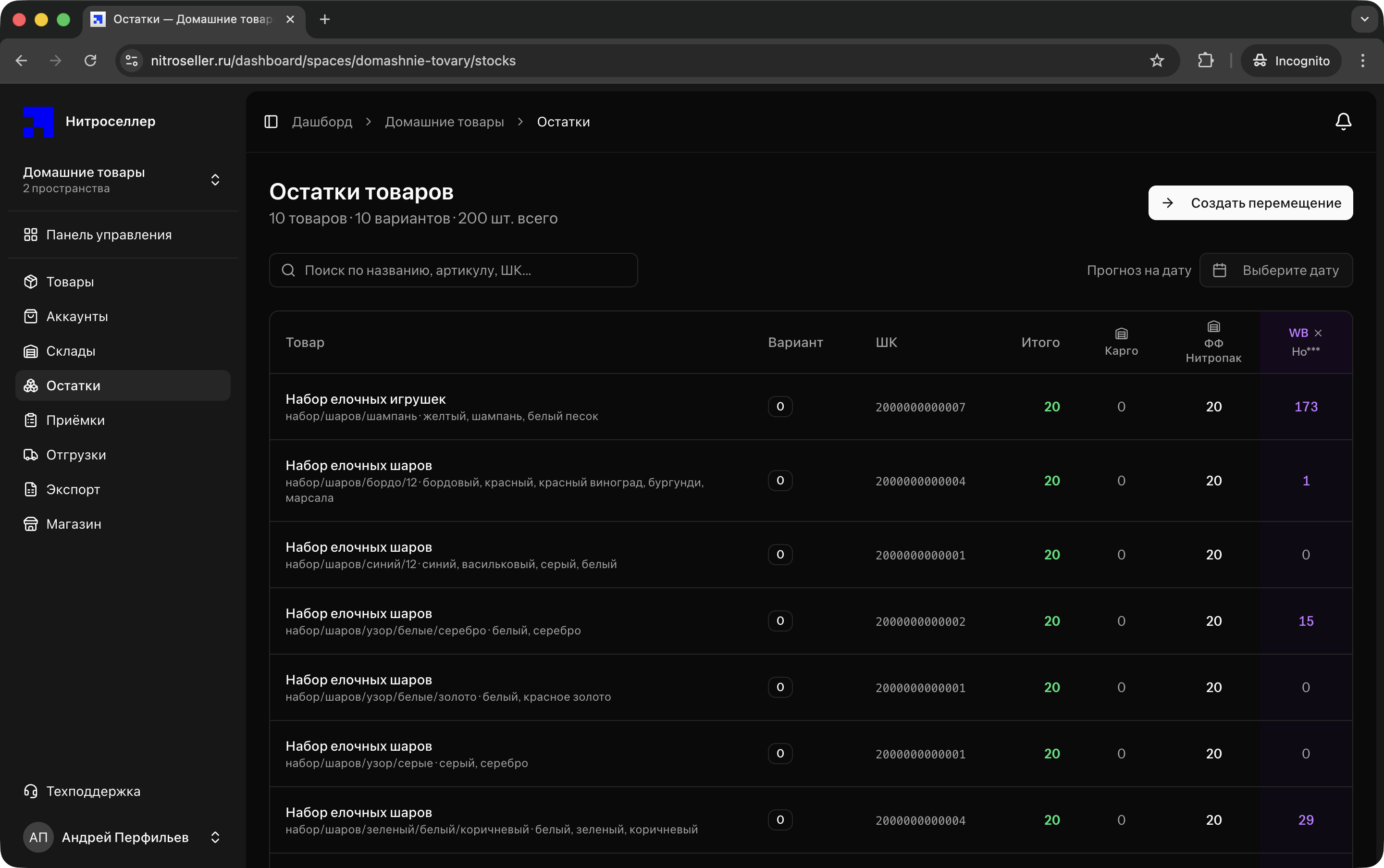Open the Склады sidebar section
The width and height of the screenshot is (1384, 868).
(71, 351)
